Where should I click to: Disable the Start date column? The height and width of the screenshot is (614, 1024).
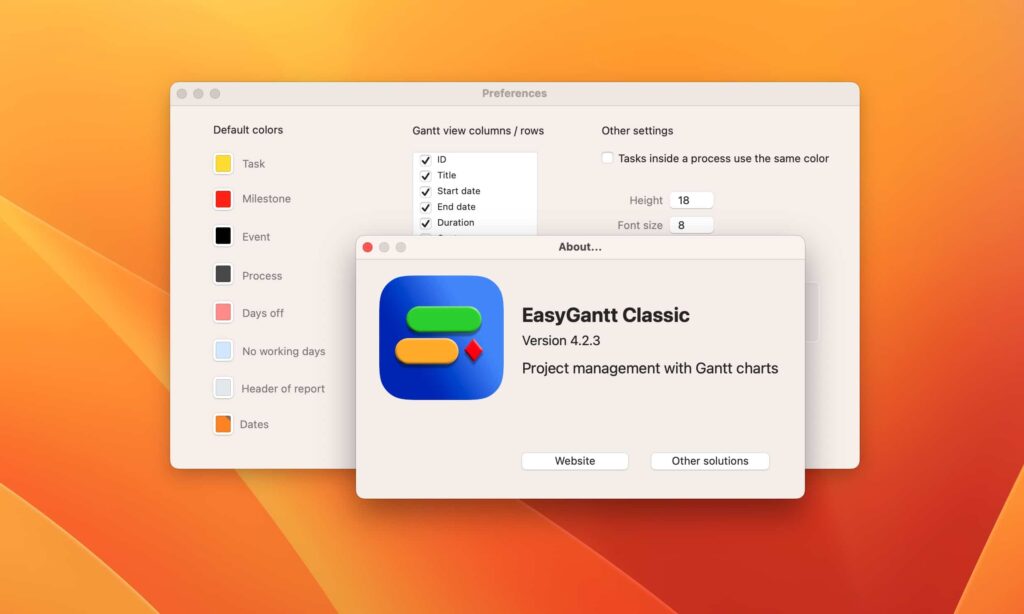pyautogui.click(x=426, y=190)
